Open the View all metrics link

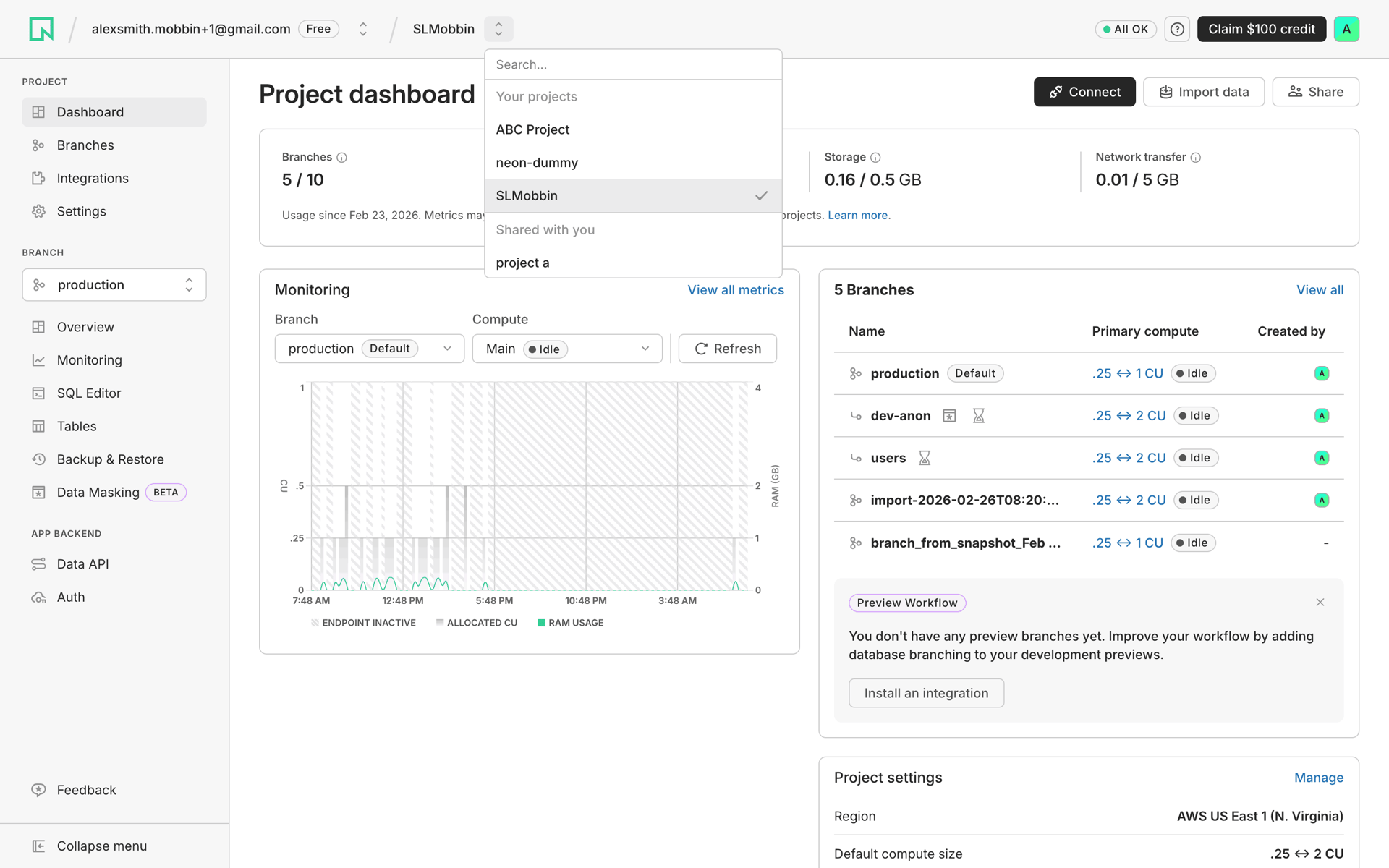pyautogui.click(x=736, y=290)
